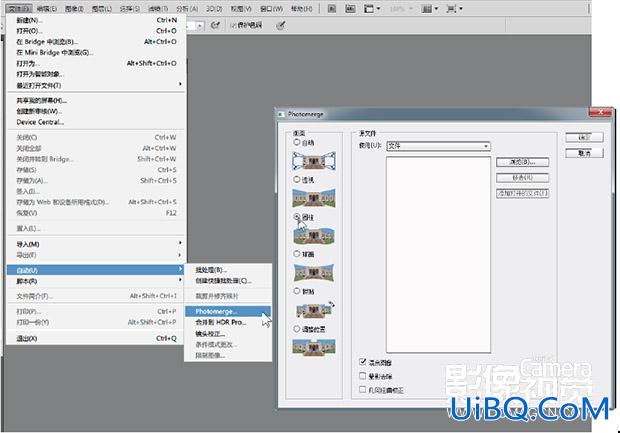Open the Arrange Documents dropdown
This screenshot has width=620, height=433.
point(430,9)
